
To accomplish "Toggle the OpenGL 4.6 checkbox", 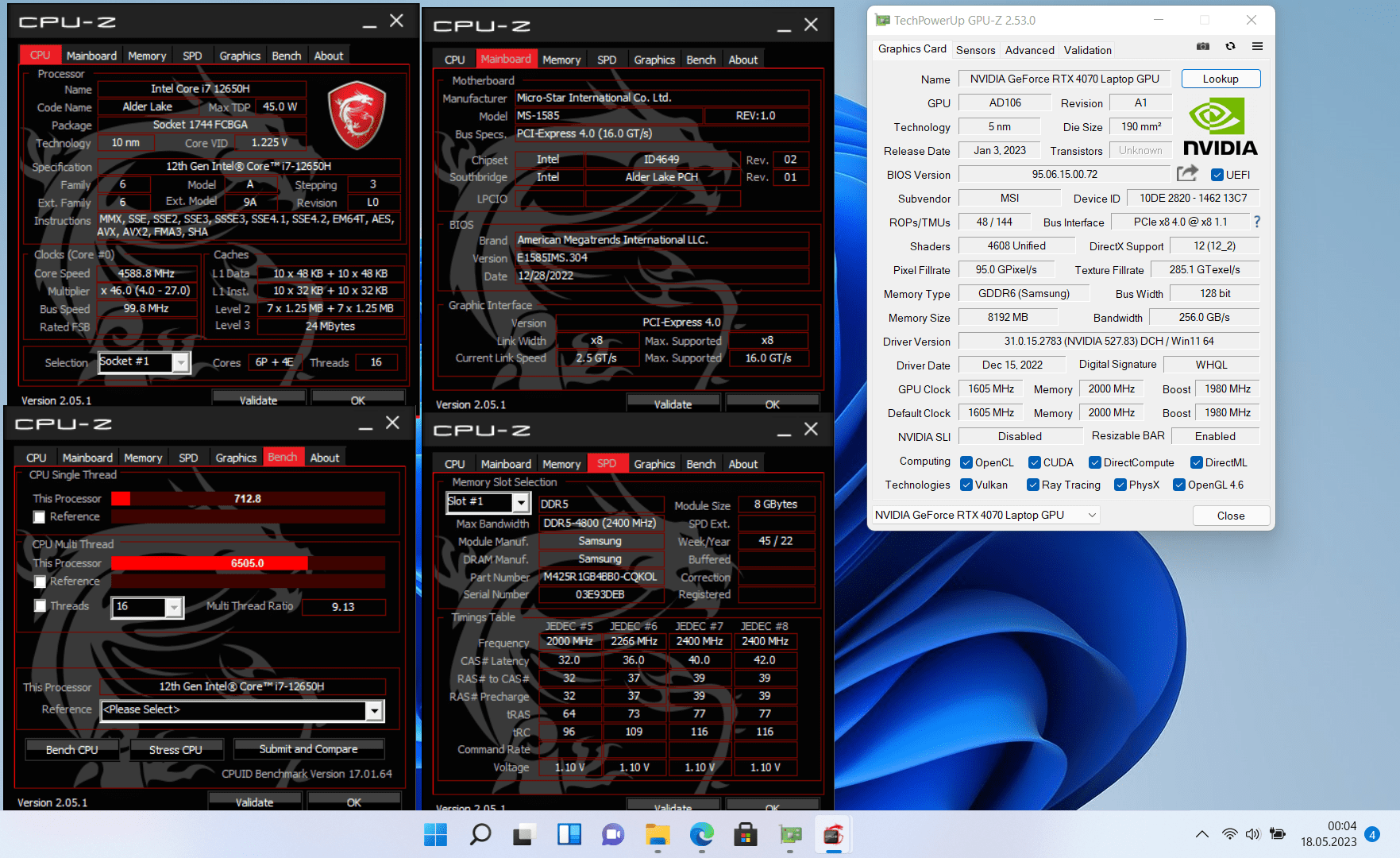I will [1179, 485].
